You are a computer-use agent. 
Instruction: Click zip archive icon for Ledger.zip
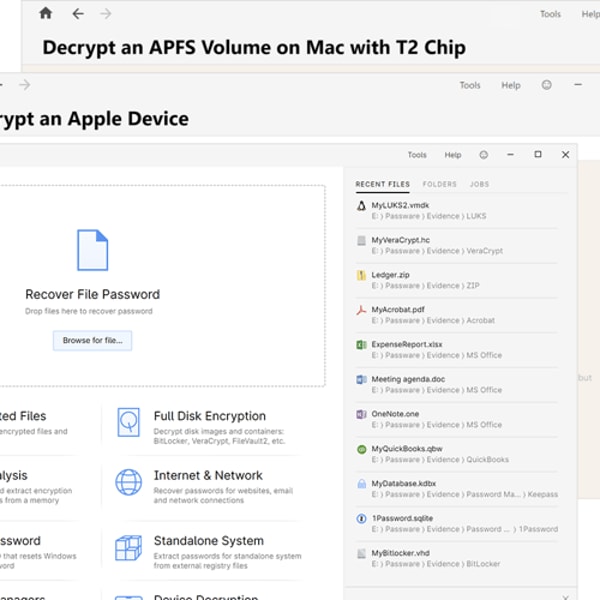[361, 276]
